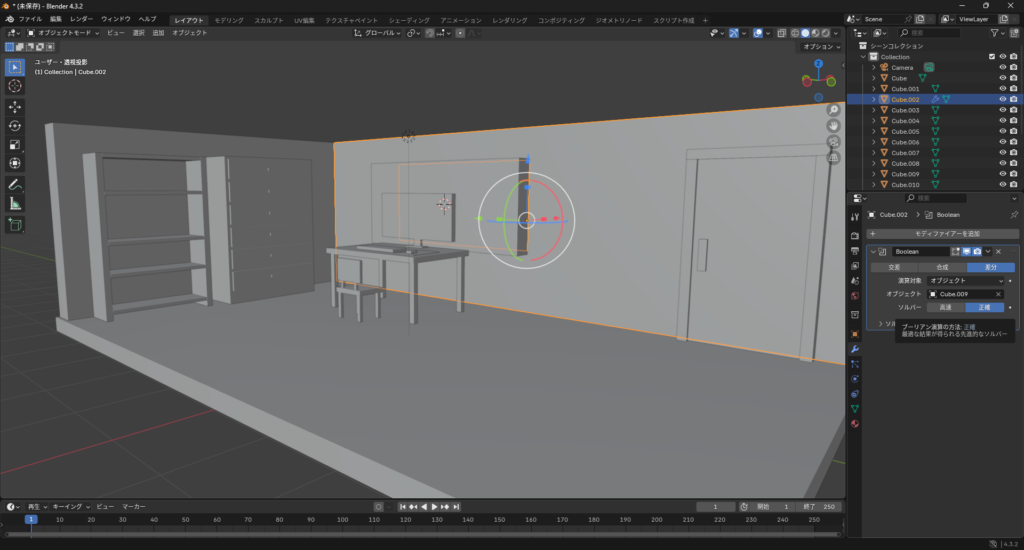The height and width of the screenshot is (550, 1024).
Task: Activate the 3D Cursor tool
Action: 15,86
